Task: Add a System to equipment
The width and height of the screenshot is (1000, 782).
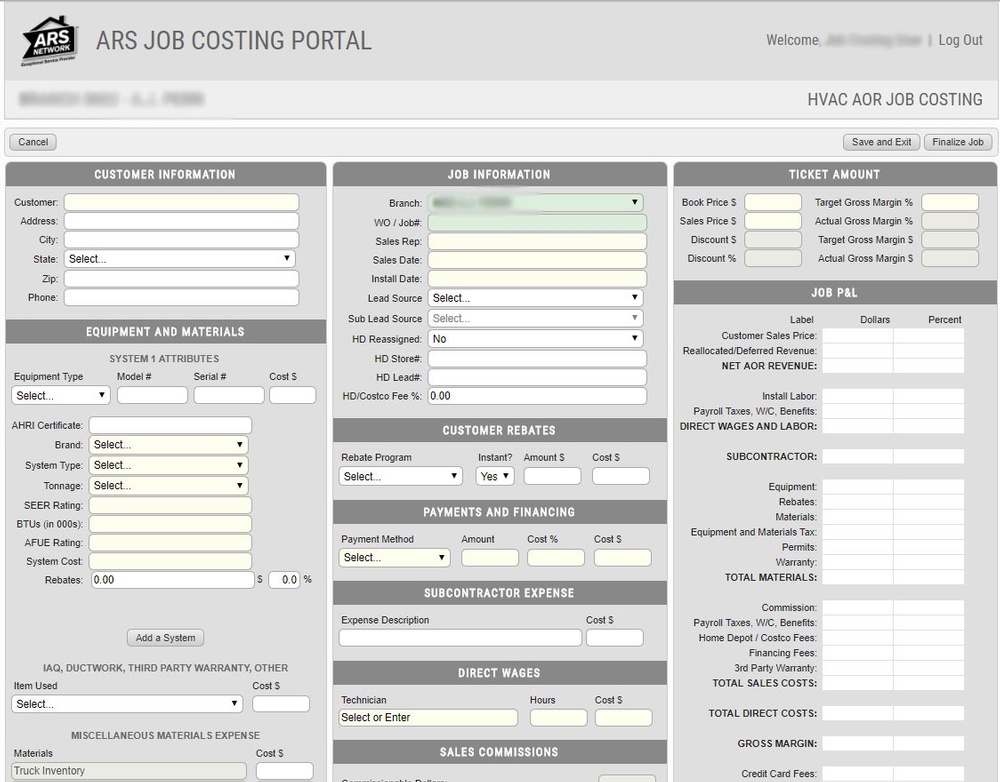Action: 166,637
